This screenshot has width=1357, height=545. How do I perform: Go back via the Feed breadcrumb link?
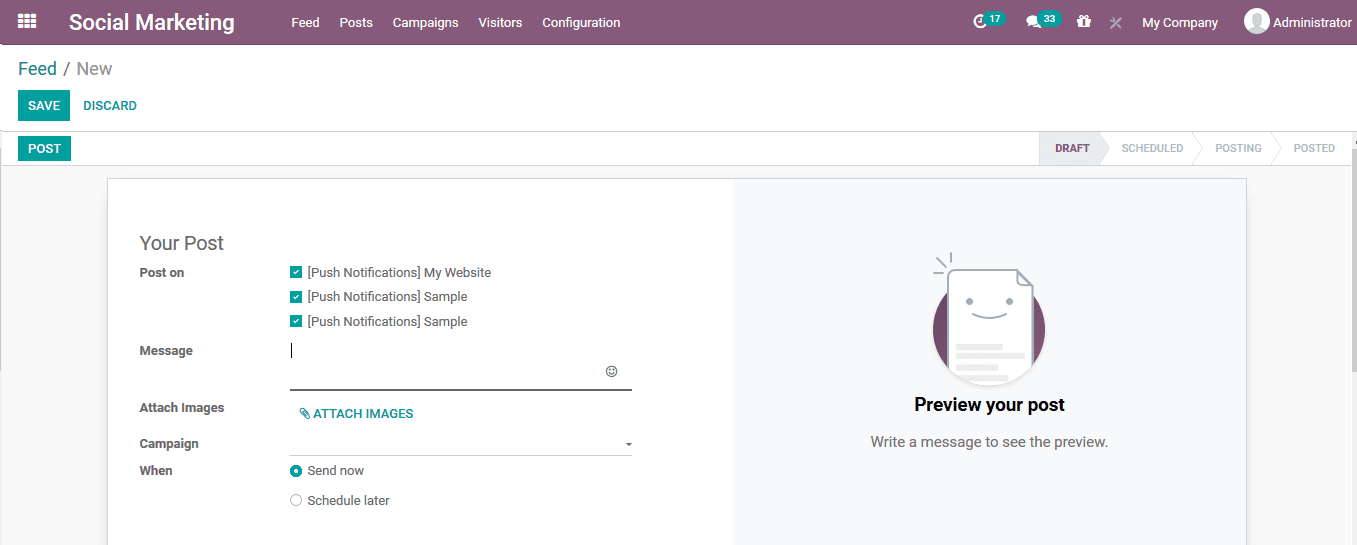[37, 69]
